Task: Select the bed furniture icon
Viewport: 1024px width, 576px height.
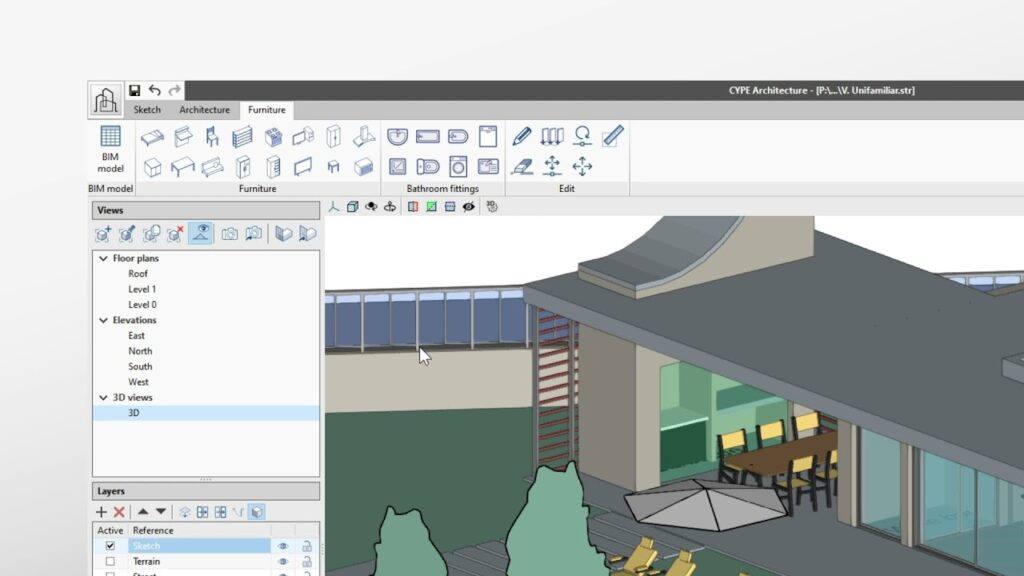Action: point(152,137)
